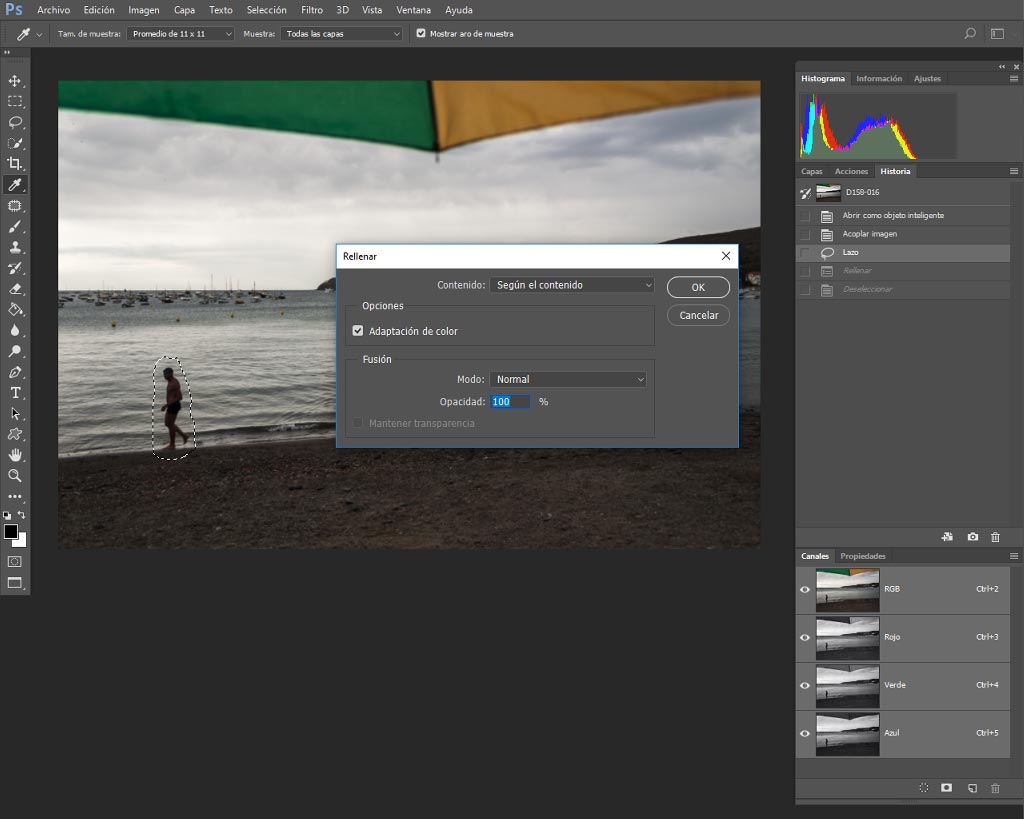Switch to the Capas tab
Screen dimensions: 1024x819
(812, 171)
